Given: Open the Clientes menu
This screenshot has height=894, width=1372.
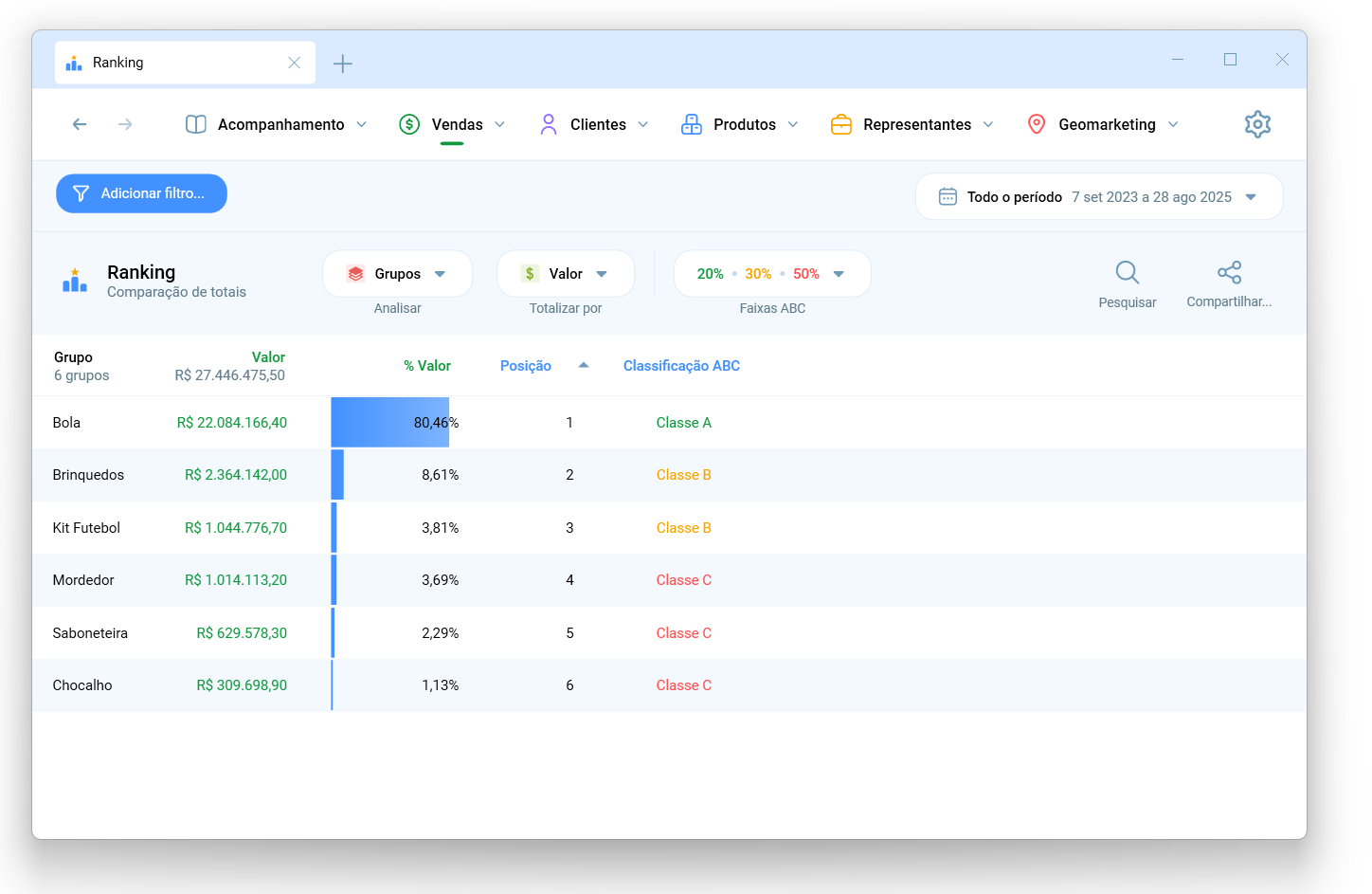Looking at the screenshot, I should click(x=595, y=124).
